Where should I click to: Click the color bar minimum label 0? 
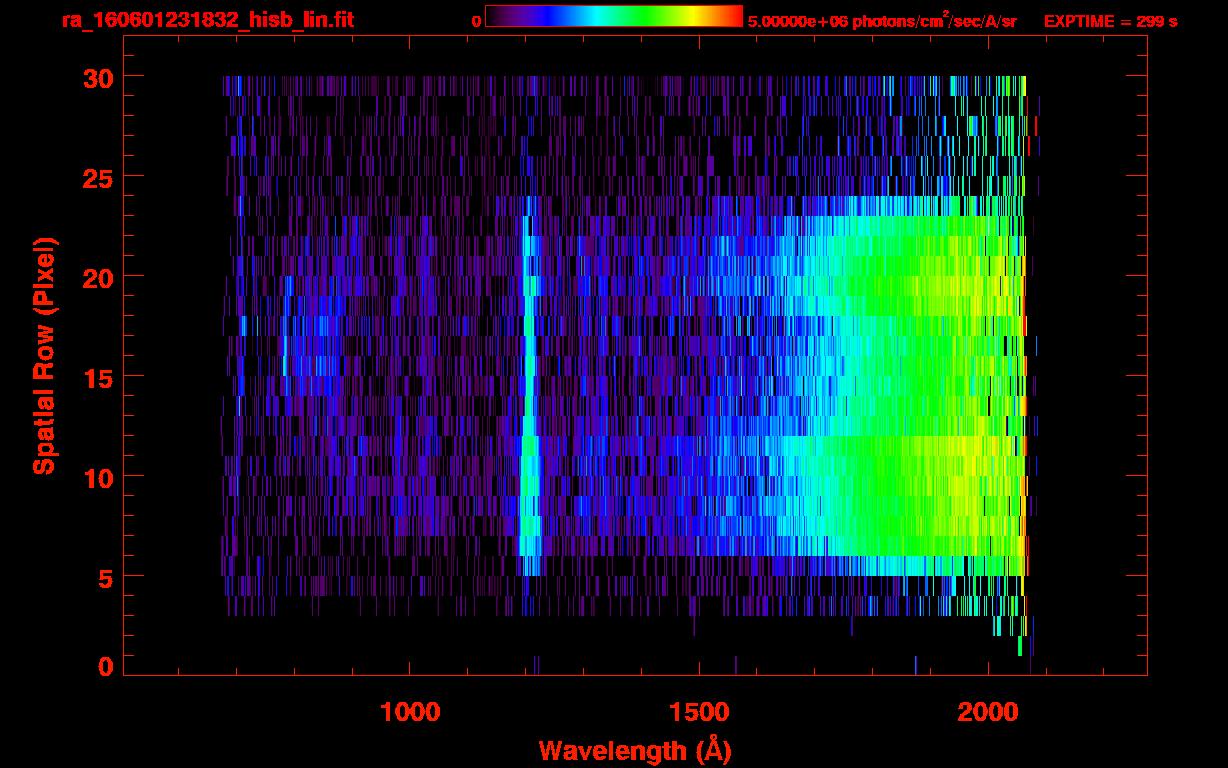click(x=477, y=21)
